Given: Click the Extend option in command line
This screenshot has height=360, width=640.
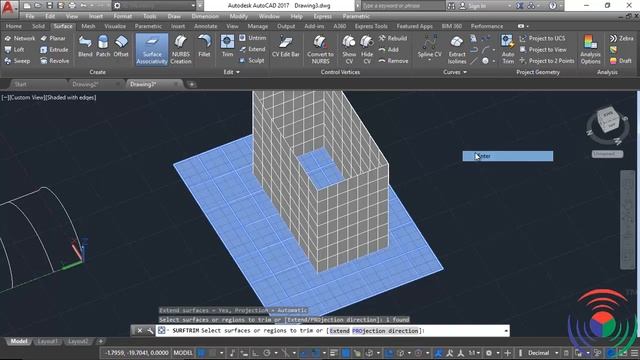Looking at the screenshot, I should pos(340,331).
